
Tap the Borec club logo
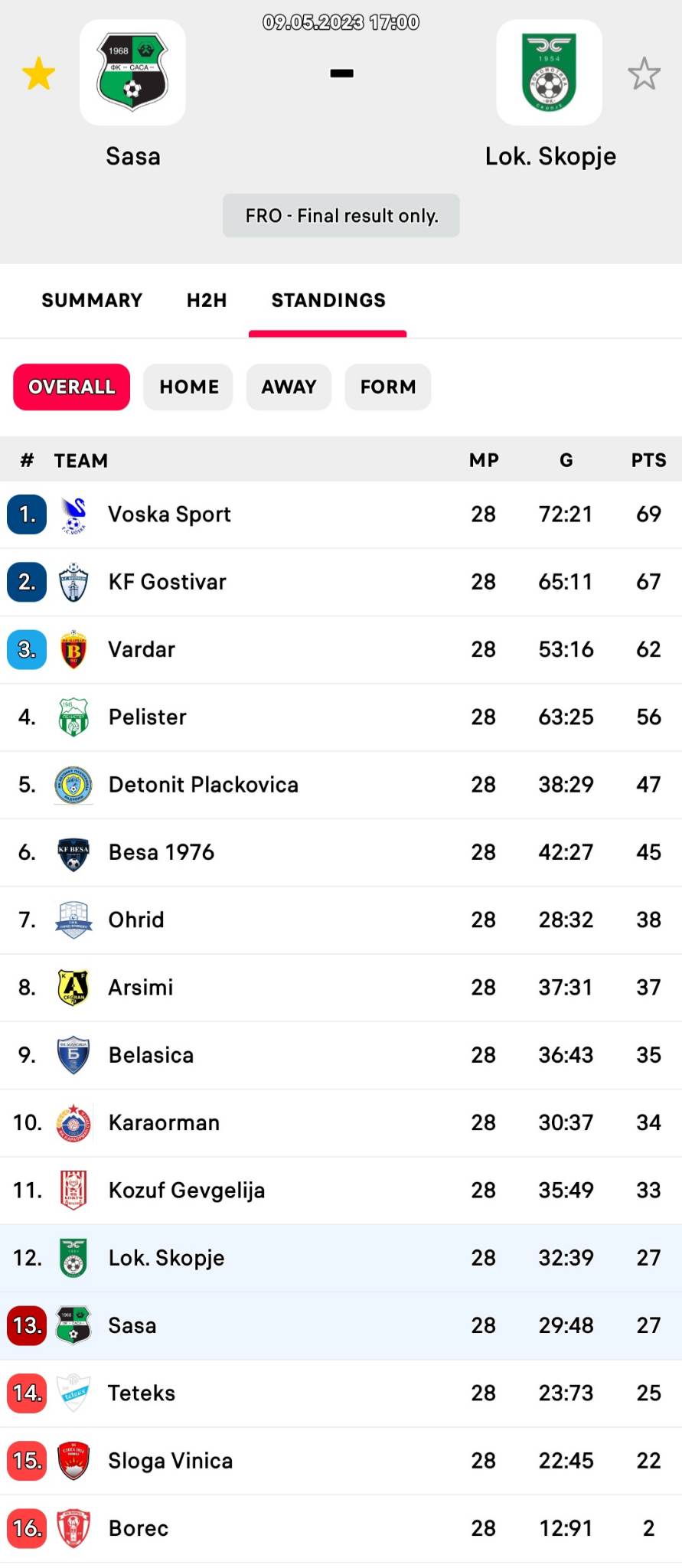tap(73, 1528)
